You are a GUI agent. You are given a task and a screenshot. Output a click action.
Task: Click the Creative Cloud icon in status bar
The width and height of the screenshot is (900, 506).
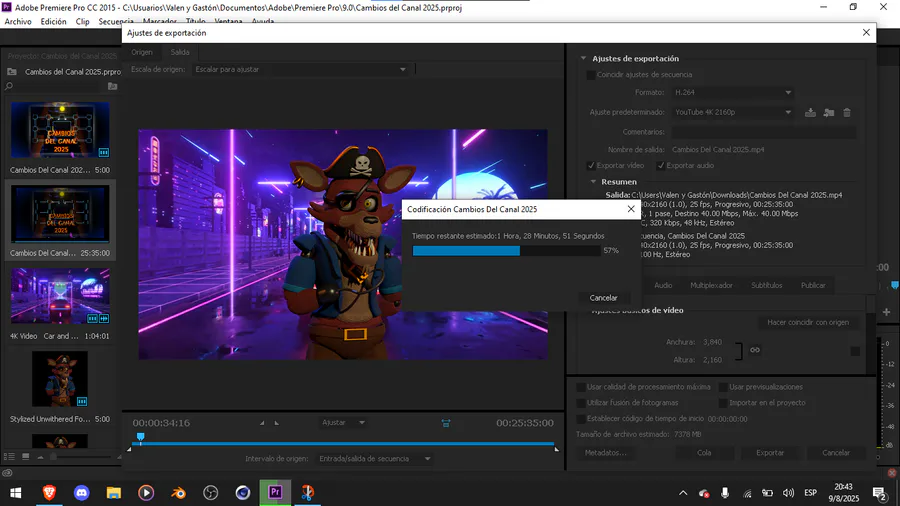(x=7, y=473)
